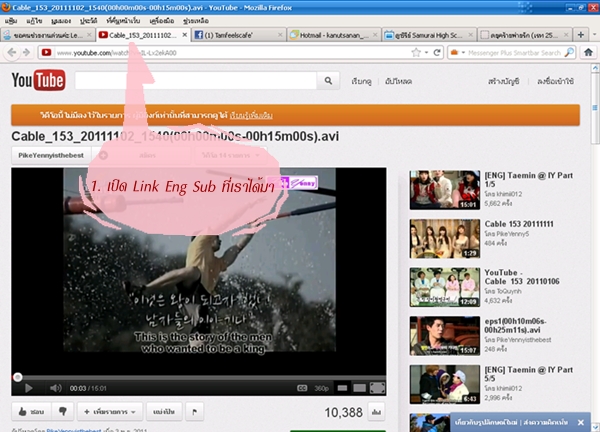Switch to small player size

tap(342, 388)
